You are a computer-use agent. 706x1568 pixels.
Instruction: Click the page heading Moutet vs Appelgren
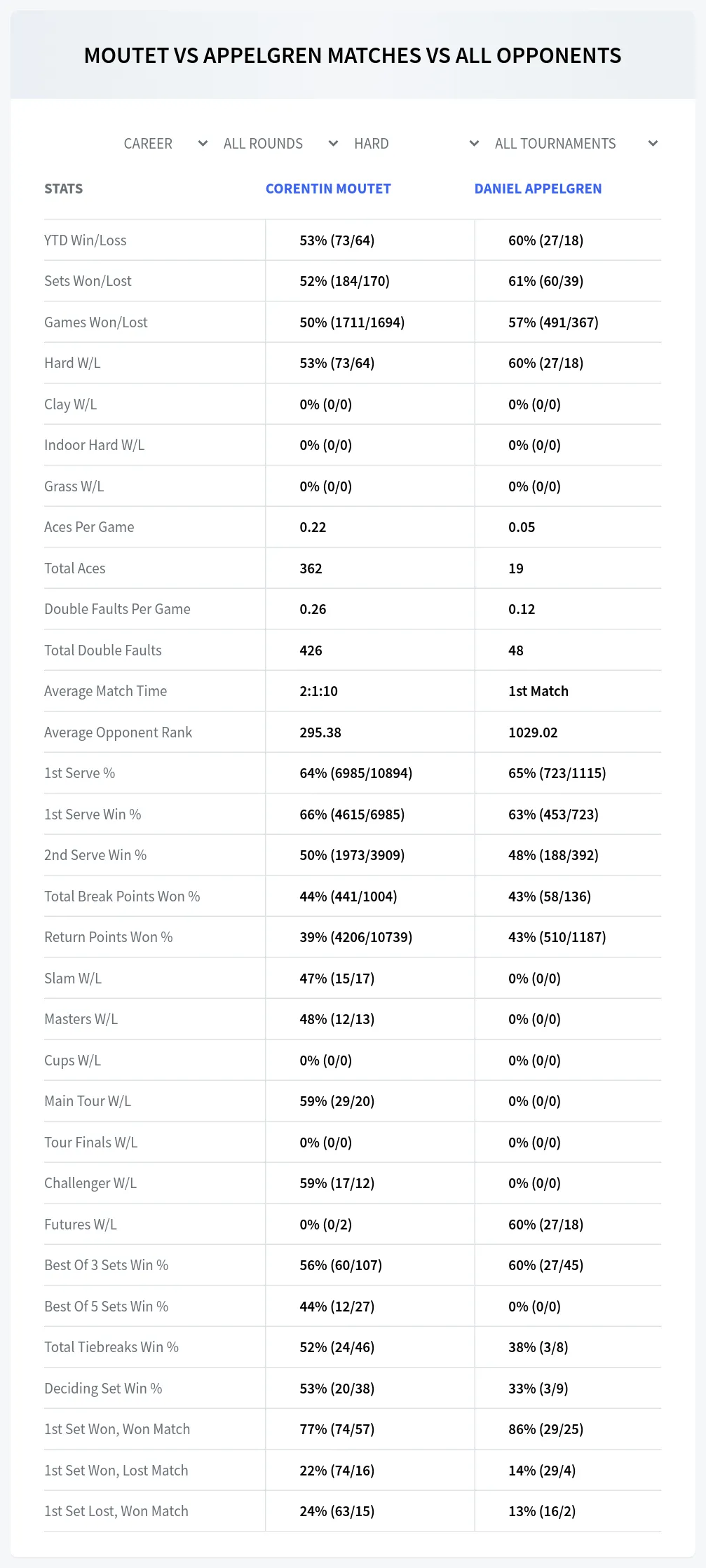(x=353, y=55)
